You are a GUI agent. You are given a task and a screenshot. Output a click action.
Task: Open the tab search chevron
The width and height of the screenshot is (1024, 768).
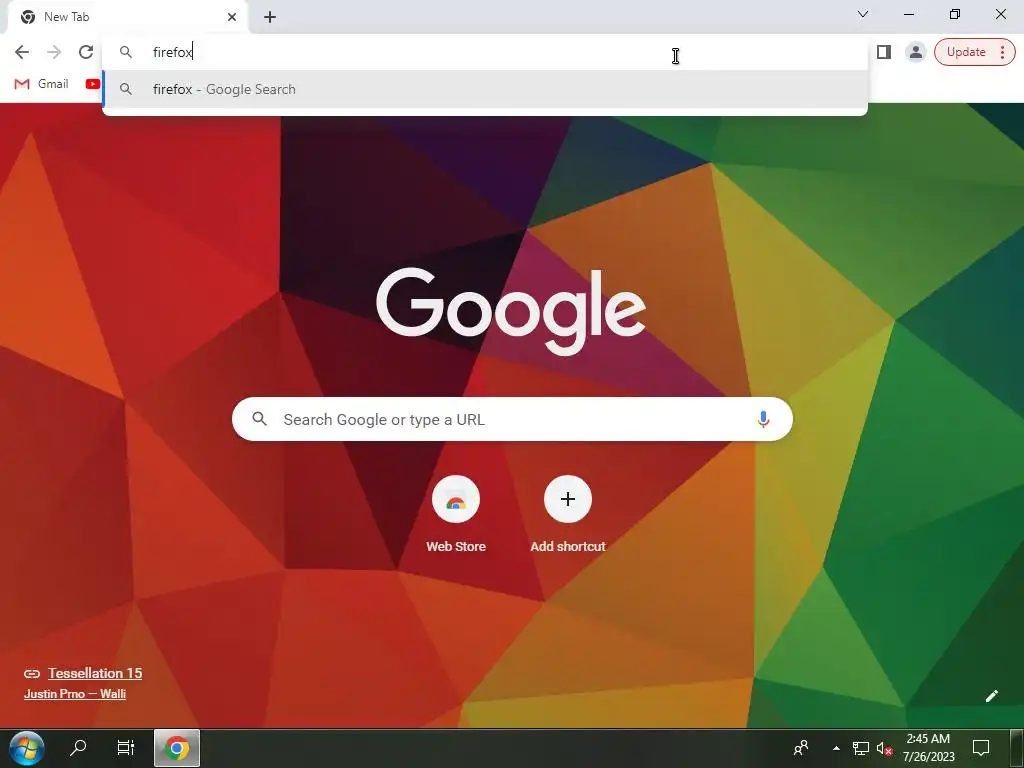pos(863,14)
